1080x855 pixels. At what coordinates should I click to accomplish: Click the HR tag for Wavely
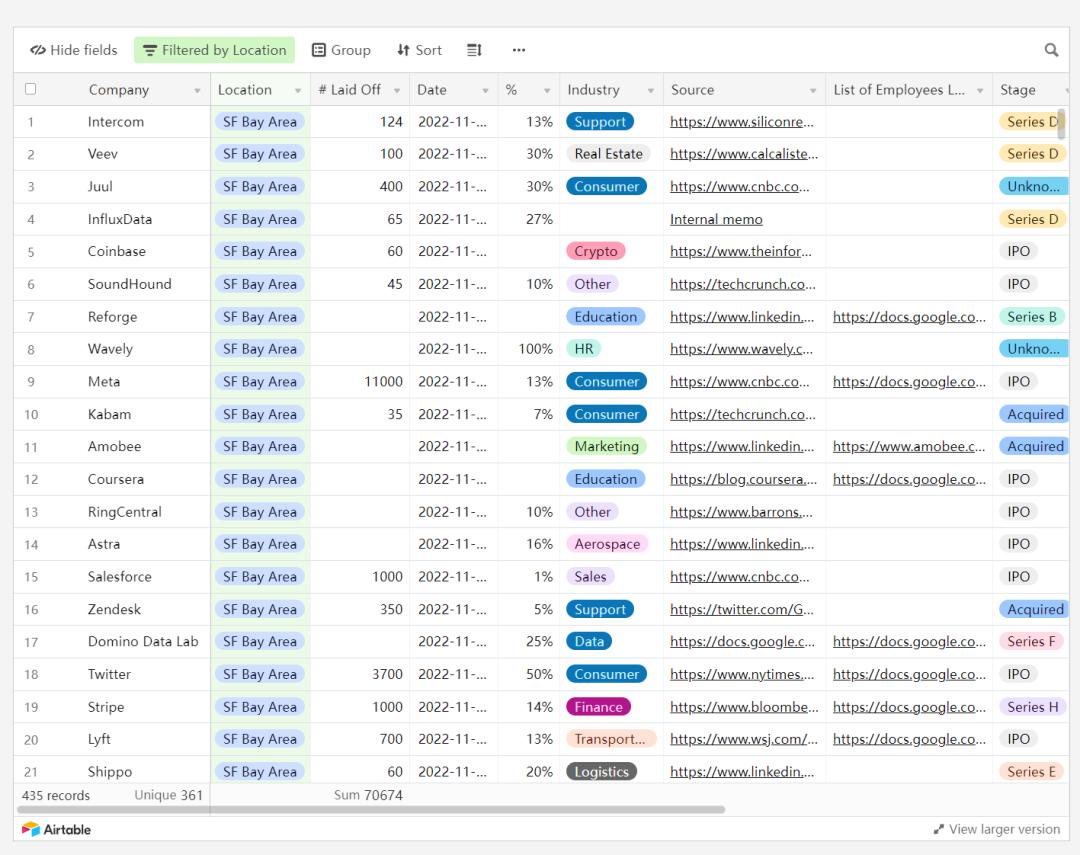(x=583, y=349)
